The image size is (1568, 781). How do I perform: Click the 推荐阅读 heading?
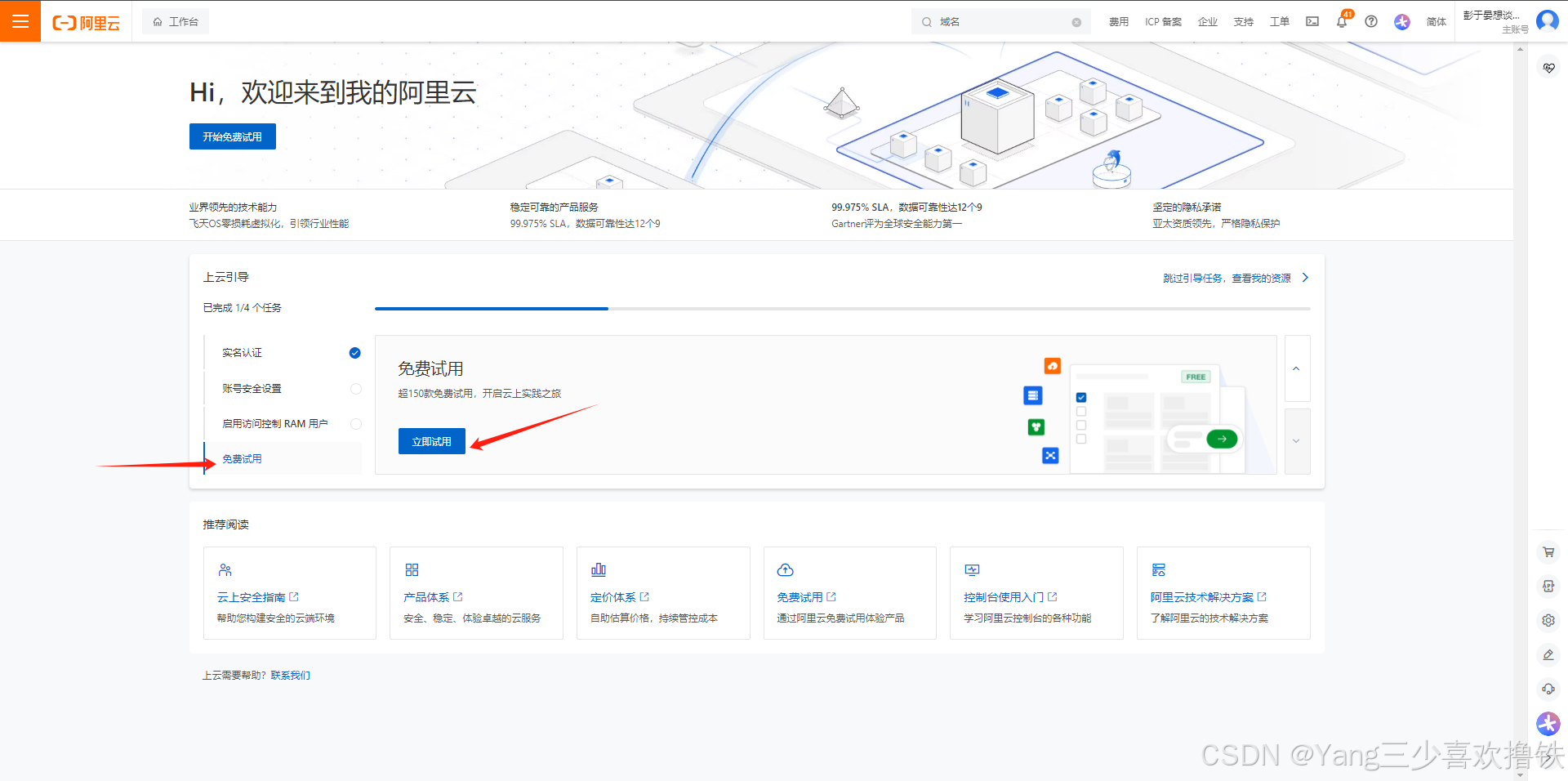226,524
